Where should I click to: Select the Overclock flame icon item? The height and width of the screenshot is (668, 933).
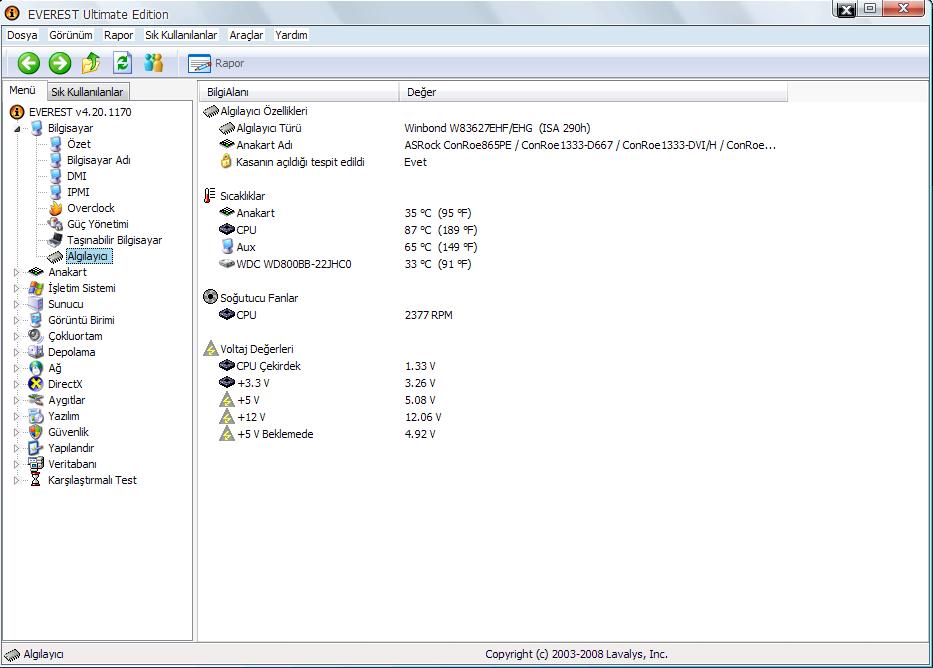pyautogui.click(x=90, y=208)
